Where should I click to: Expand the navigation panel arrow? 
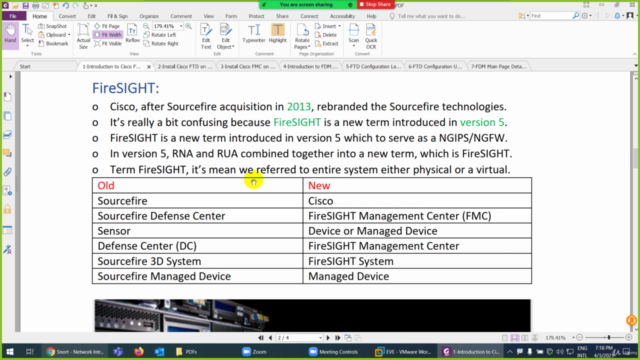coord(11,76)
